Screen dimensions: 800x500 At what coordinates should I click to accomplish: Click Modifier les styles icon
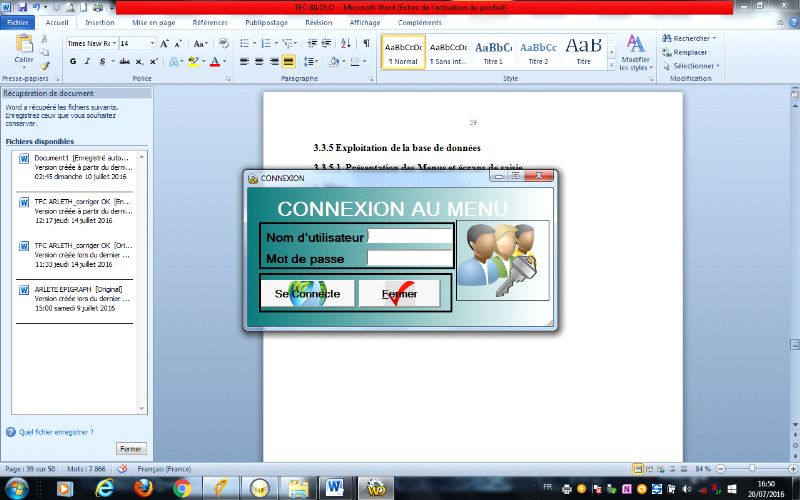[635, 45]
